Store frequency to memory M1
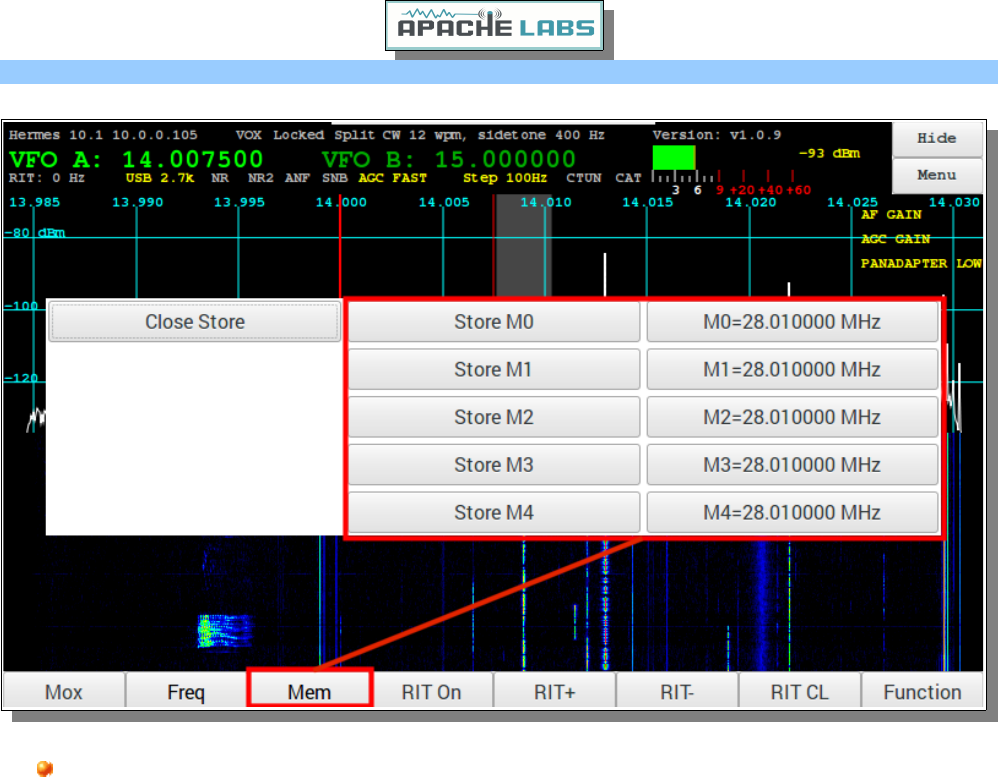 point(494,369)
